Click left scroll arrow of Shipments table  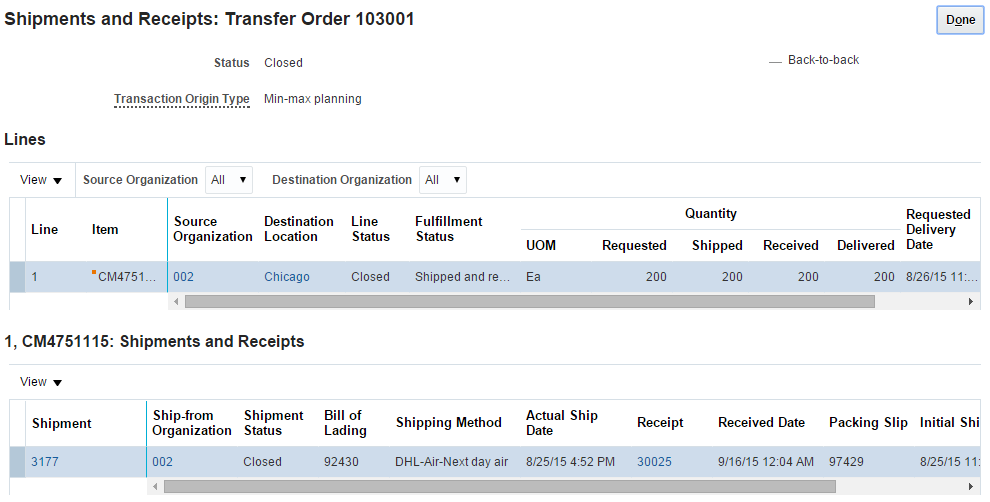[x=155, y=486]
